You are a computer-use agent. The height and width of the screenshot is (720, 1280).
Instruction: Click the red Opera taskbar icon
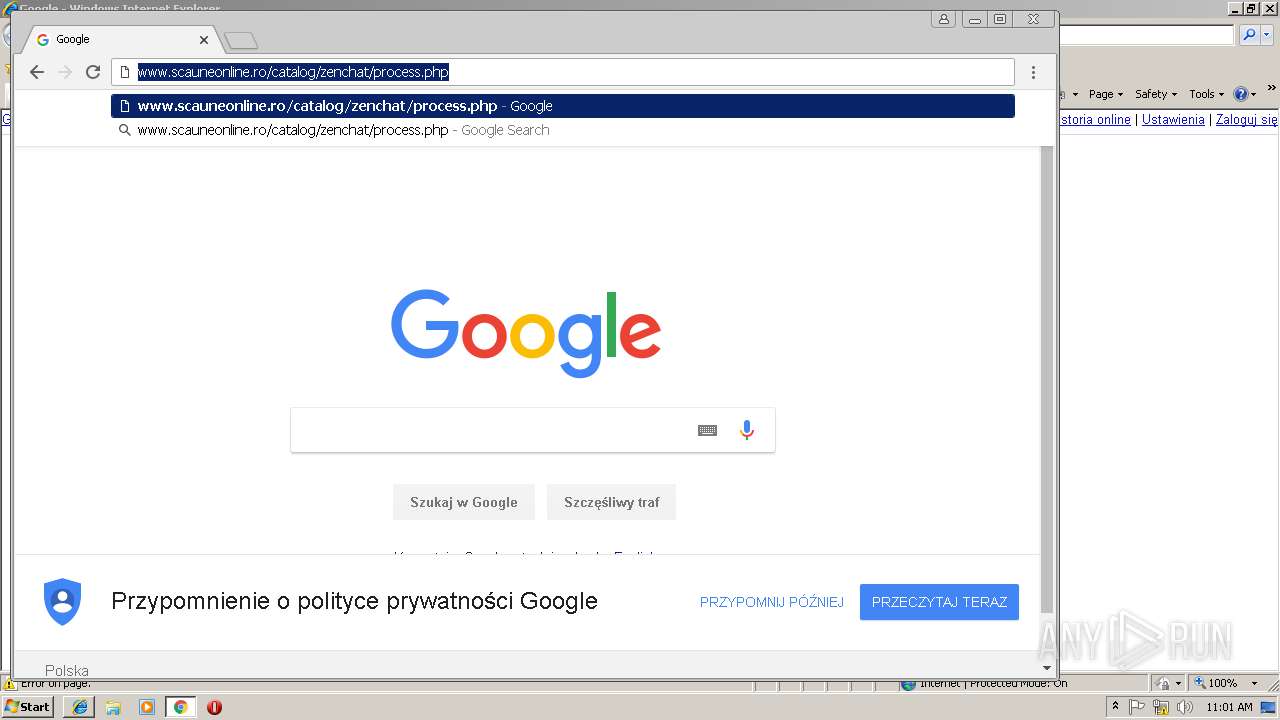(x=214, y=707)
